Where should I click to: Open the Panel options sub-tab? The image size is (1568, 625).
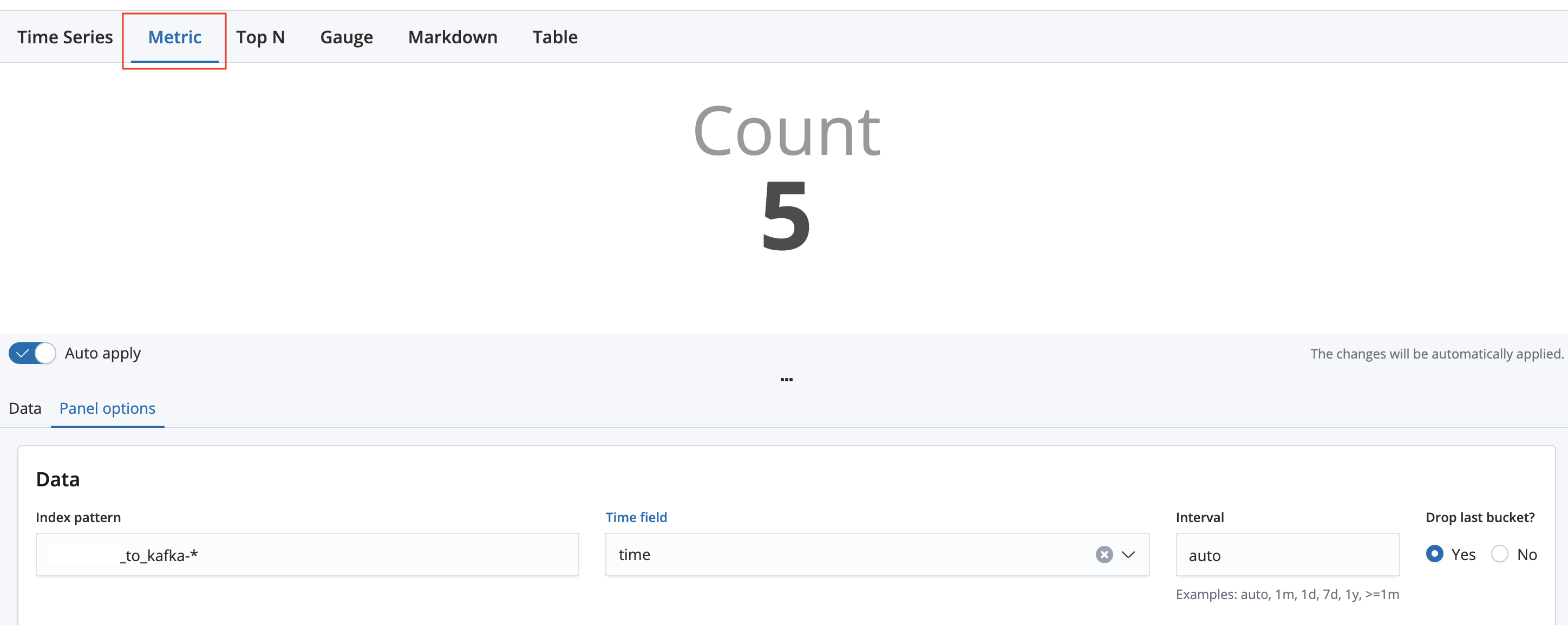coord(107,408)
